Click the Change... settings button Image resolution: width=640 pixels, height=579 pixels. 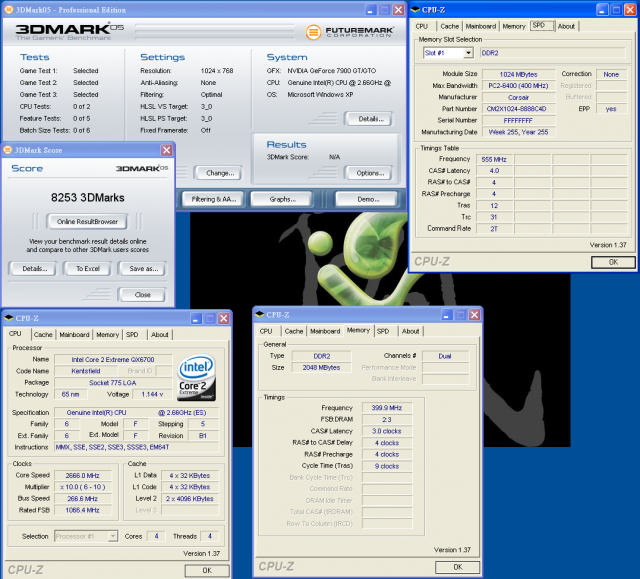click(x=220, y=173)
